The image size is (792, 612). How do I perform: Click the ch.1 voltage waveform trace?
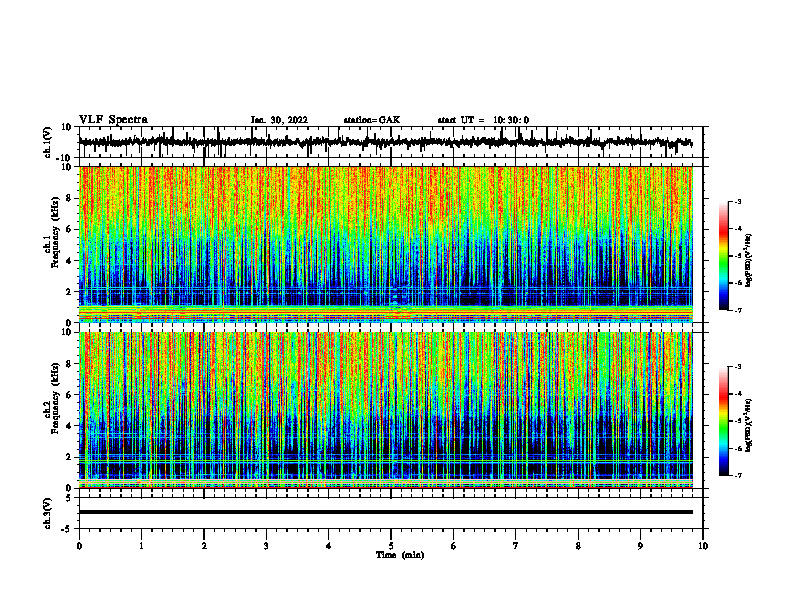(385, 142)
